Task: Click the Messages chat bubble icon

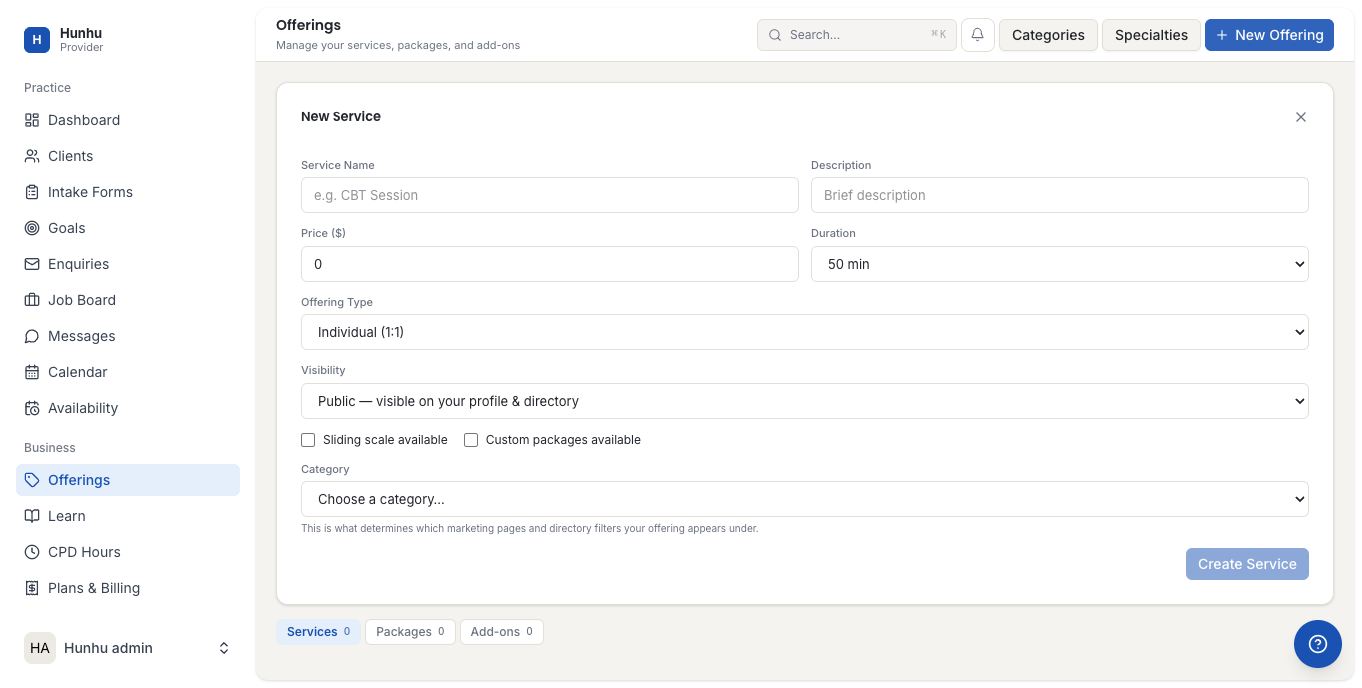Action: point(32,336)
